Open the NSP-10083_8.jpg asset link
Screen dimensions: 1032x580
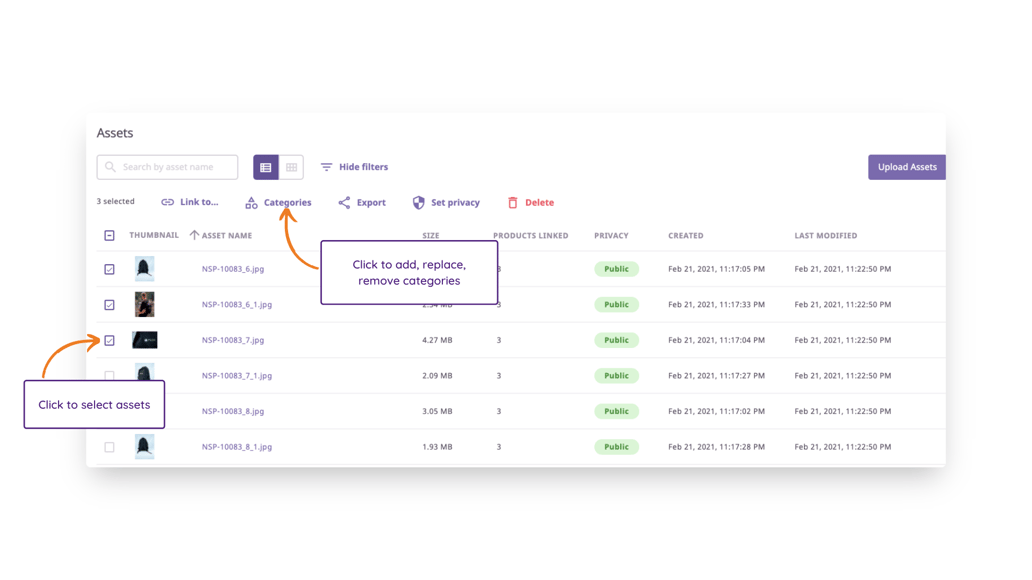(x=233, y=412)
